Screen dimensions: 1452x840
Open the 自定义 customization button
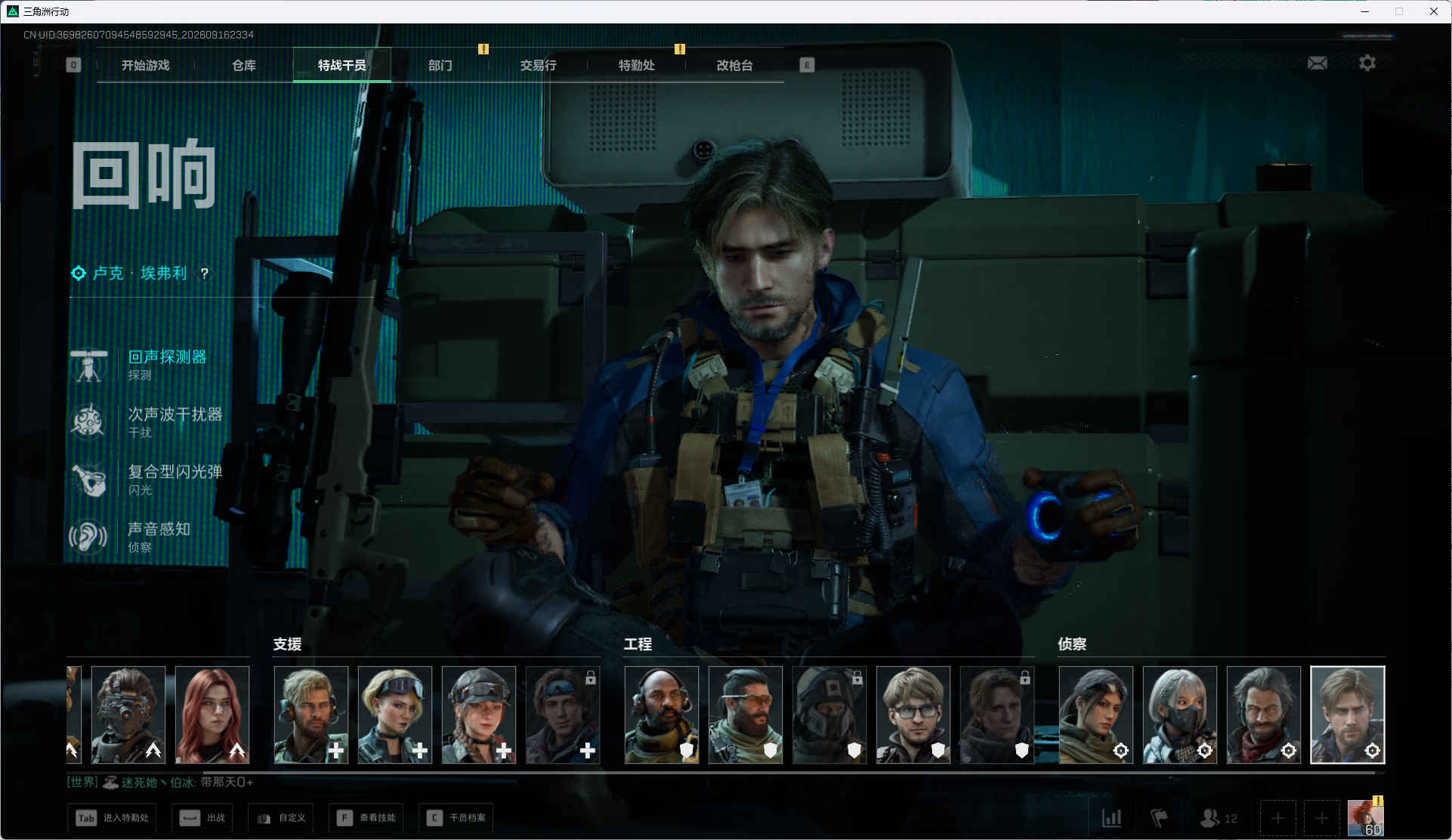pos(281,818)
